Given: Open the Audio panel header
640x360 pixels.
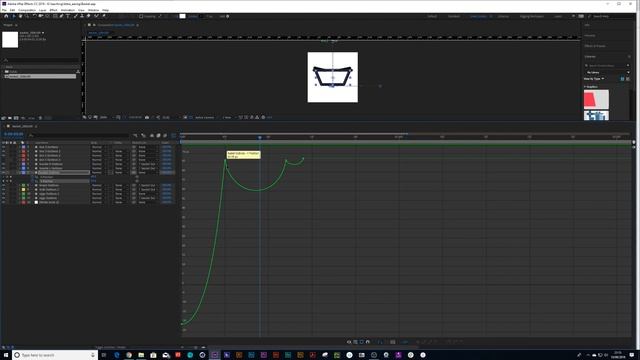Looking at the screenshot, I should [x=589, y=36].
